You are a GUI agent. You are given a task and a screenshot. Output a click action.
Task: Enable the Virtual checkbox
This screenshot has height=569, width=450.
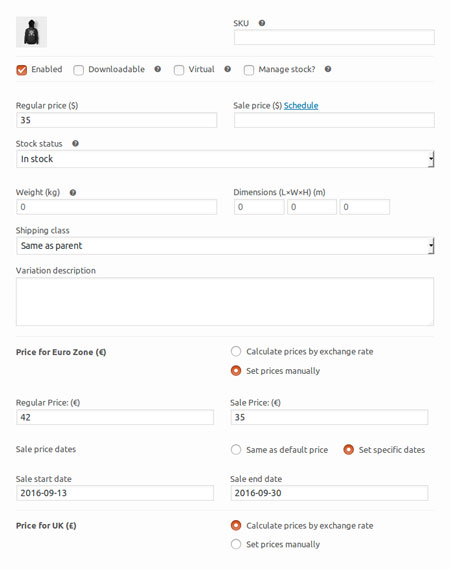[x=179, y=70]
